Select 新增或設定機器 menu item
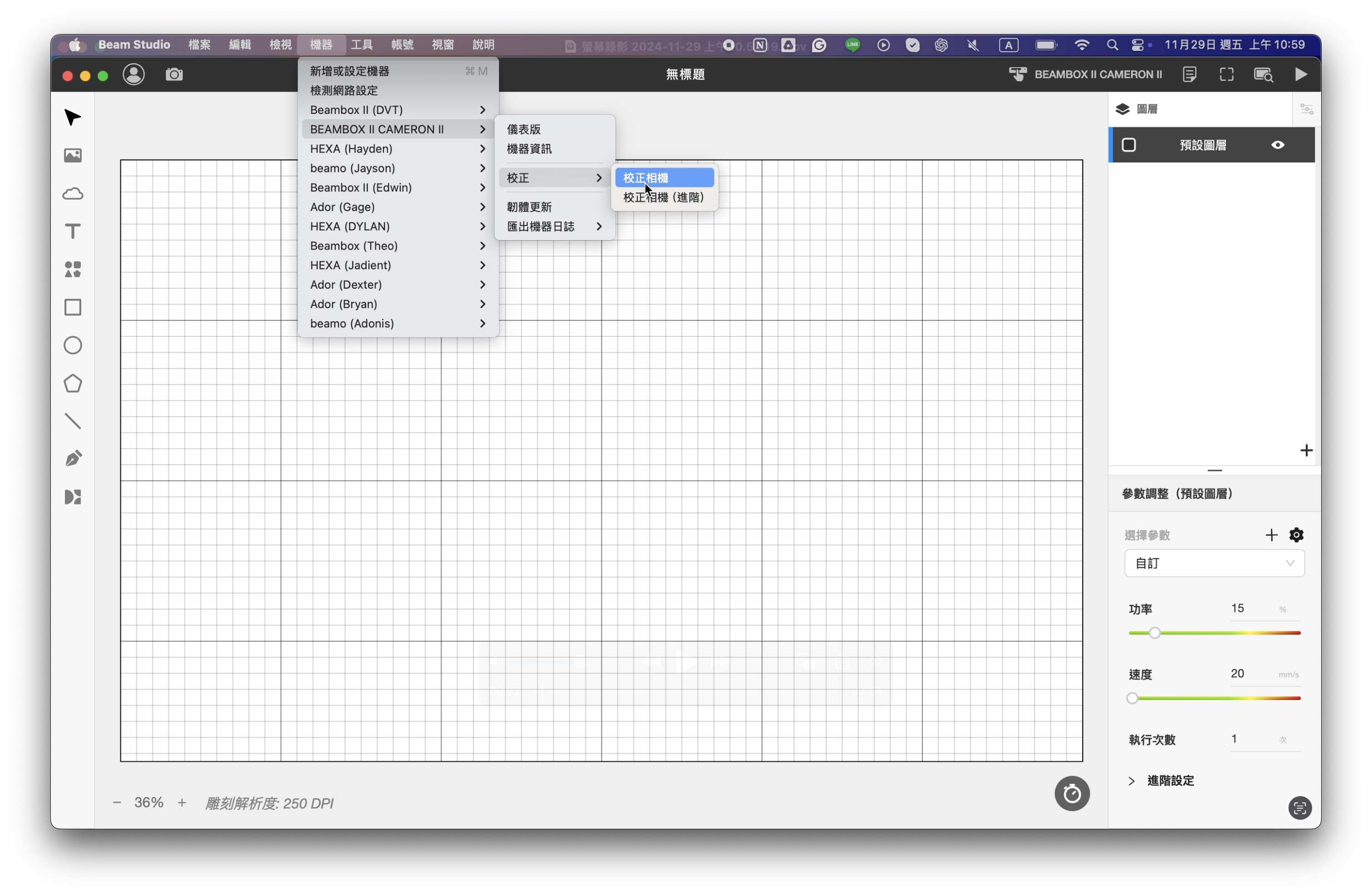This screenshot has height=896, width=1372. [398, 71]
